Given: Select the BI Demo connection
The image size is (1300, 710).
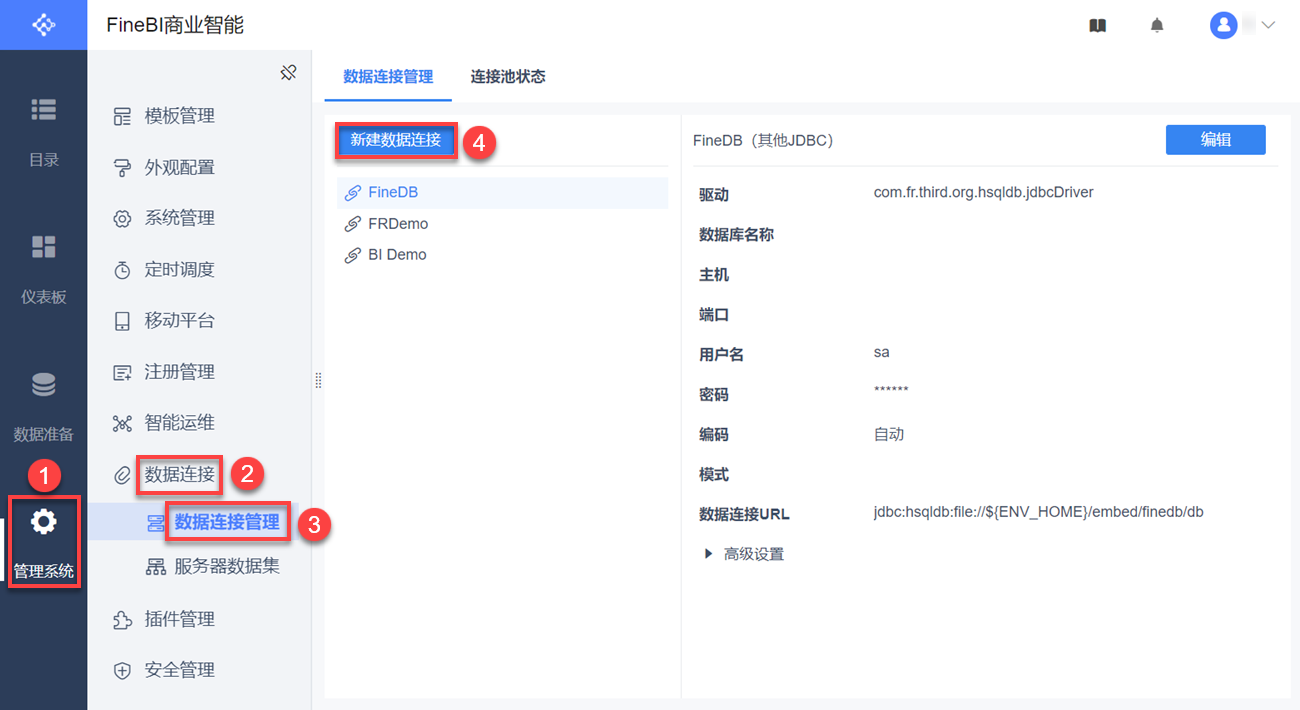Looking at the screenshot, I should [x=502, y=255].
